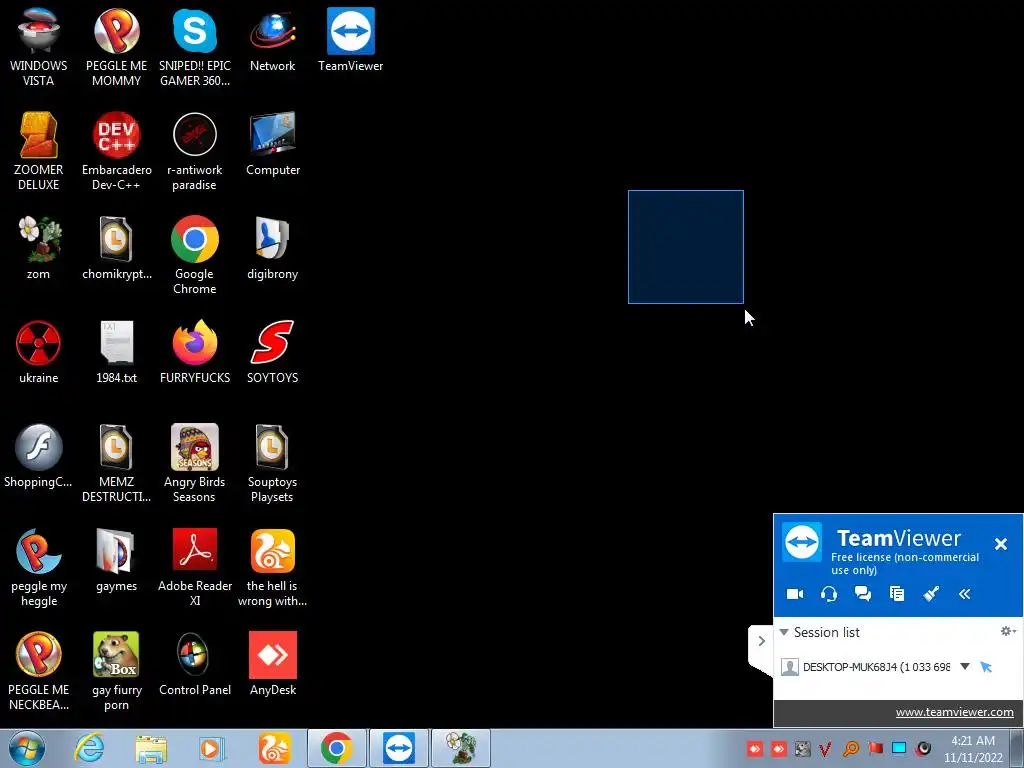Open the Windows Start menu
Viewport: 1024px width, 768px height.
27,748
